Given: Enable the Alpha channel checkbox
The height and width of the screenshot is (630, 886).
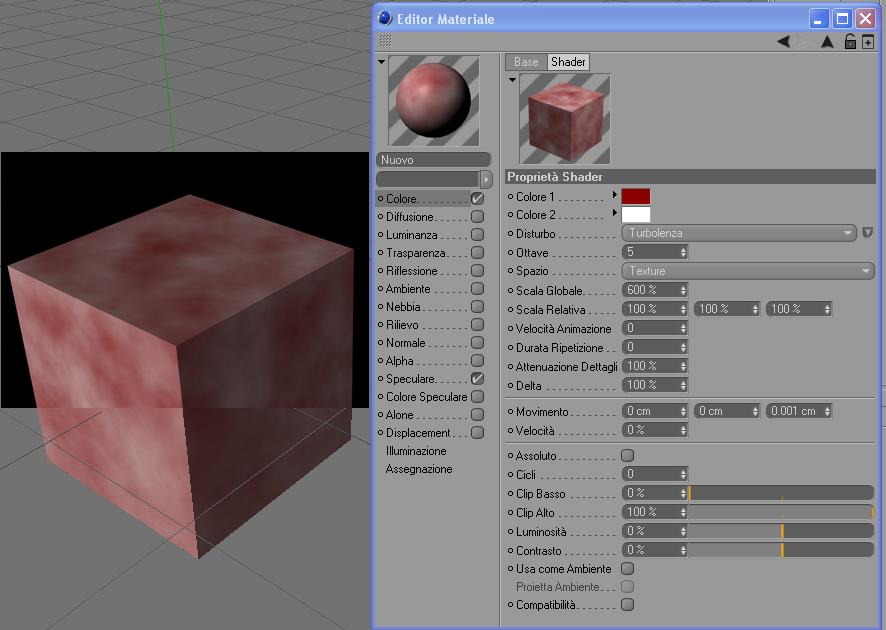Looking at the screenshot, I should pos(477,360).
